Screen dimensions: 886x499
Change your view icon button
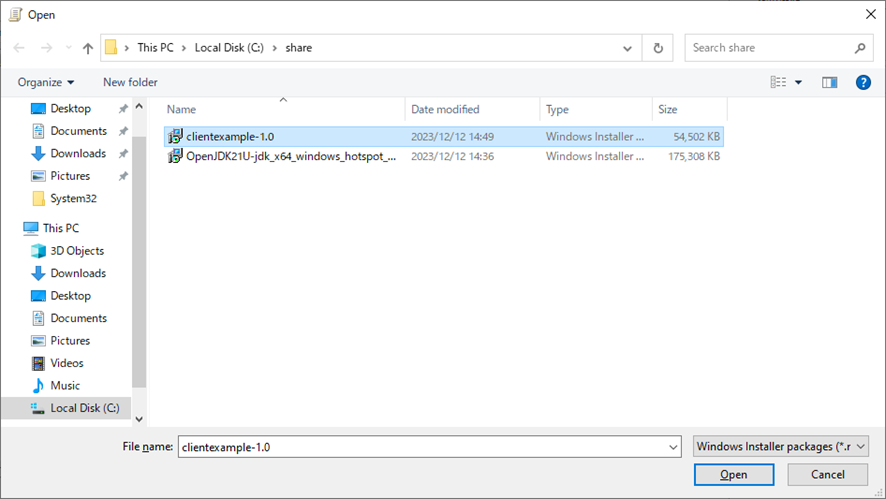pos(778,83)
